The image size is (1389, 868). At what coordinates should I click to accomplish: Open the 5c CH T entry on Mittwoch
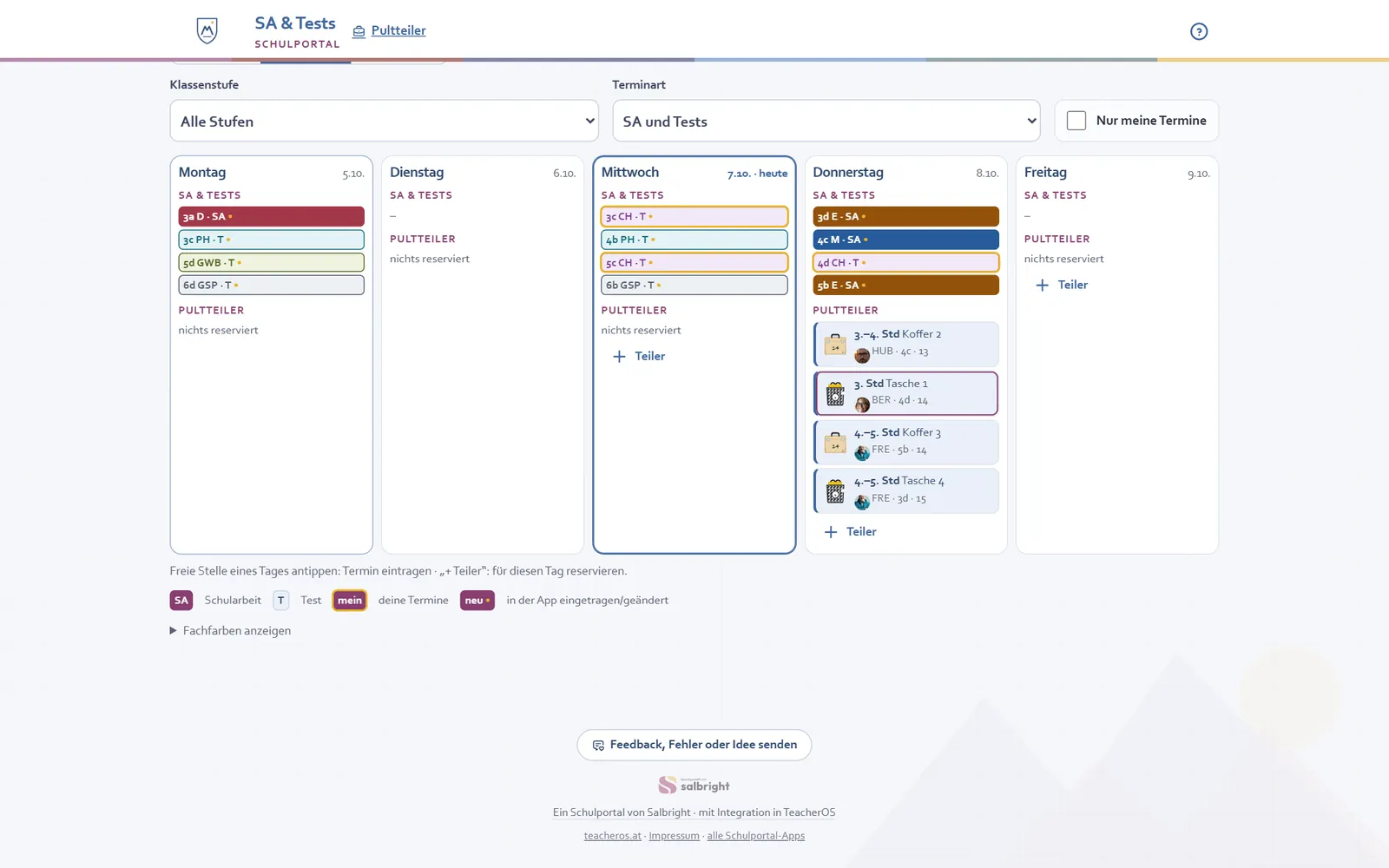[x=694, y=262]
